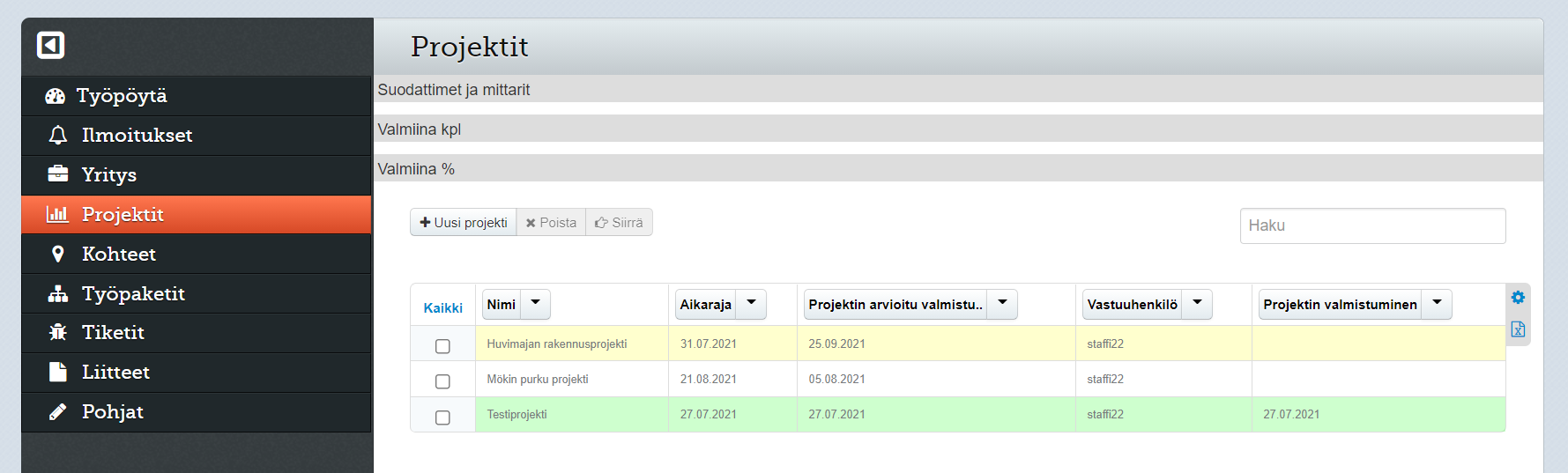Create a new project with Uusi projekti
Viewport: 1568px width, 473px height.
pos(464,223)
